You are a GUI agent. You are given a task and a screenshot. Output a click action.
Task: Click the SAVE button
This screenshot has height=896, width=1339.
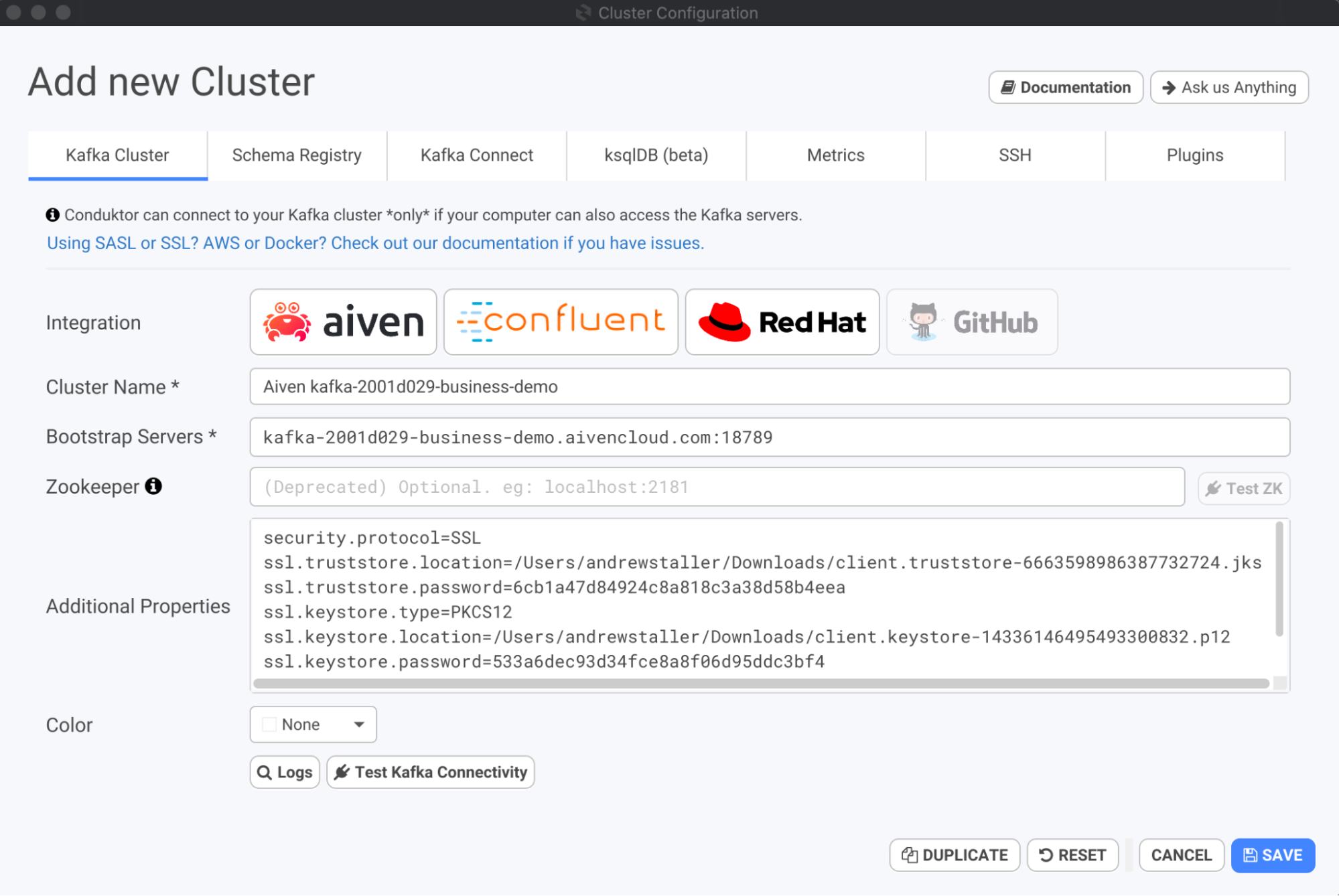tap(1273, 855)
